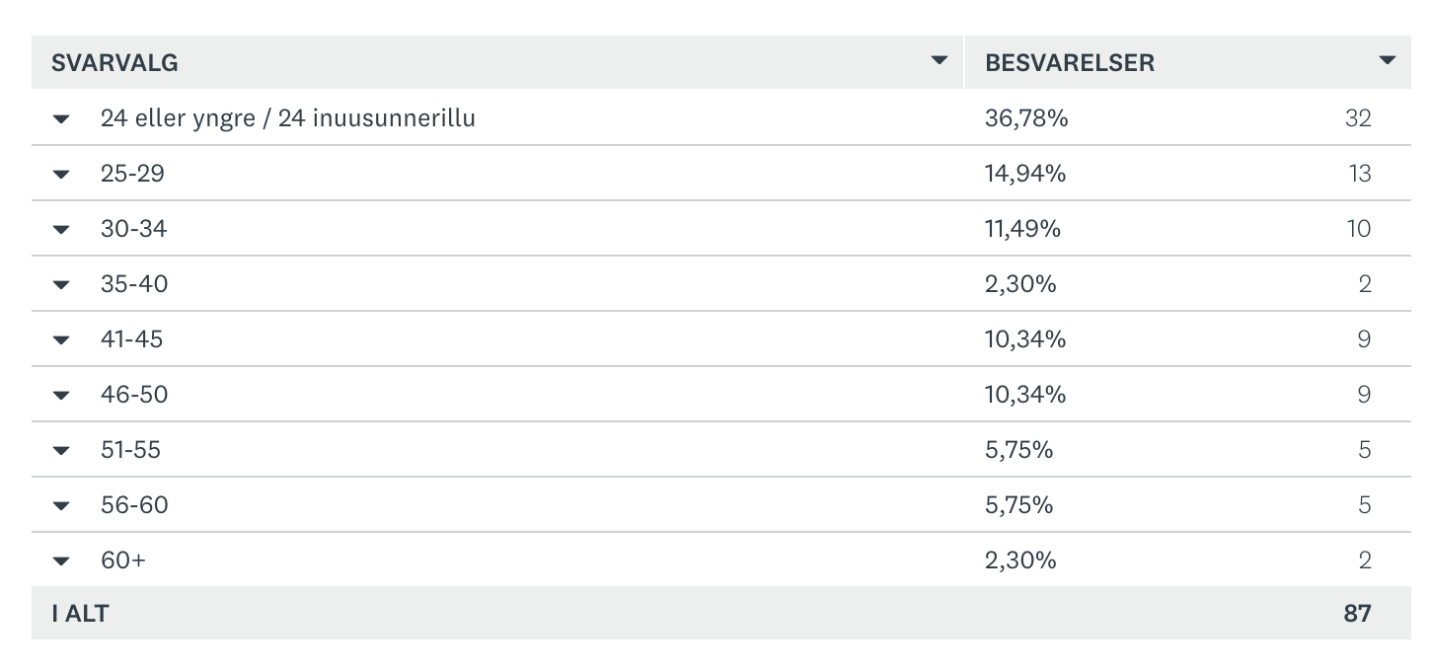The height and width of the screenshot is (671, 1429).
Task: Expand the 46-50 row arrow
Action: tap(62, 396)
